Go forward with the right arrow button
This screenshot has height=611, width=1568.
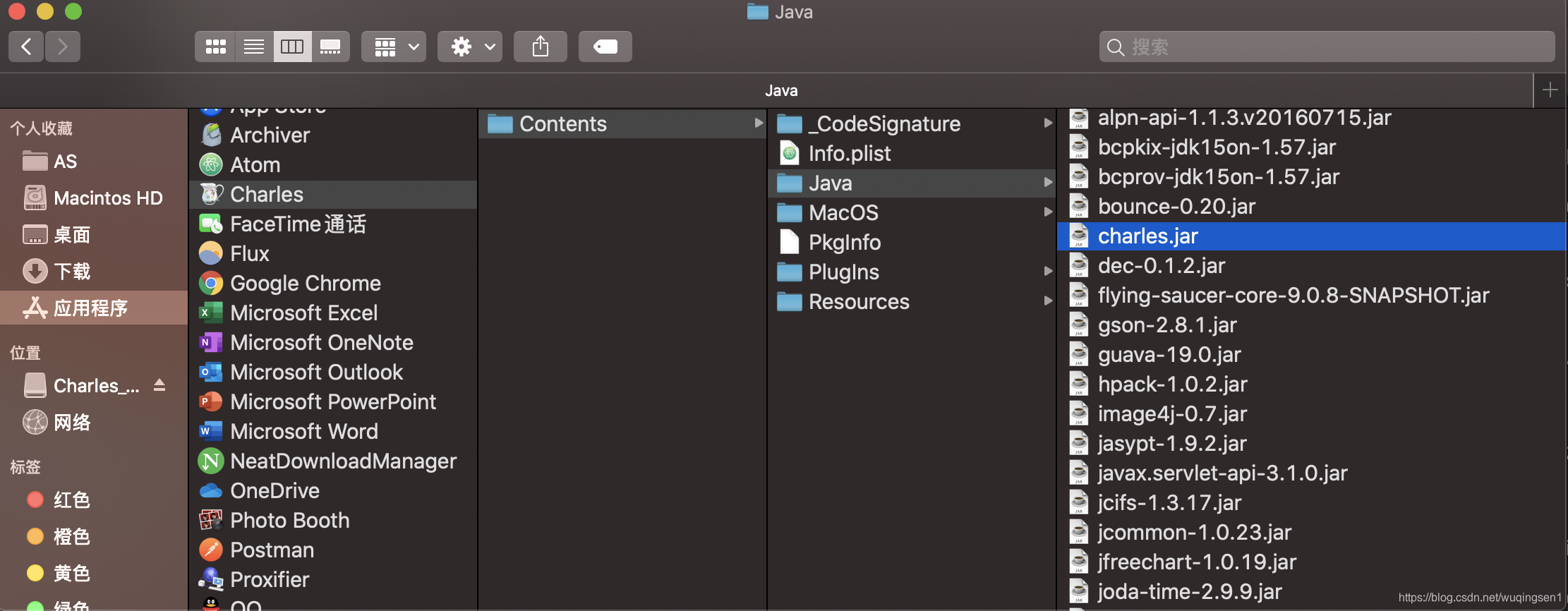(63, 47)
